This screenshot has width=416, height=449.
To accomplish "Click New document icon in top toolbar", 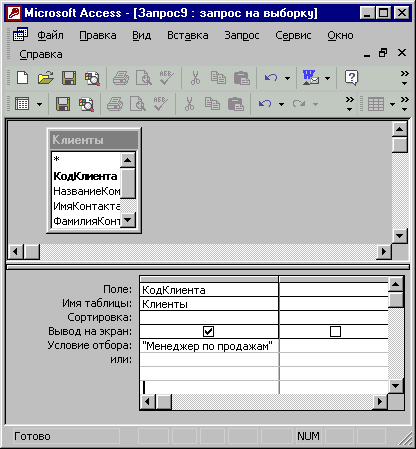I will point(22,78).
